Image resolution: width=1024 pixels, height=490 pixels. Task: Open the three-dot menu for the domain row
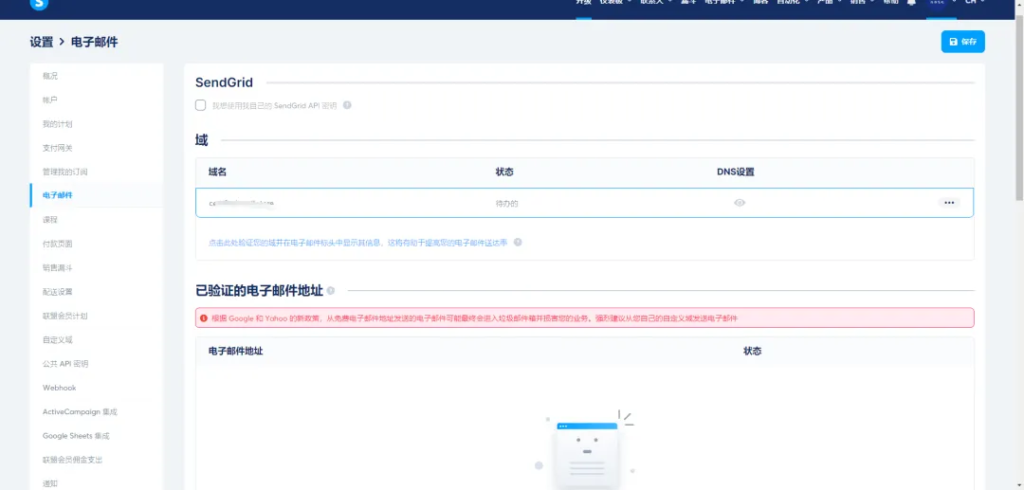click(949, 203)
